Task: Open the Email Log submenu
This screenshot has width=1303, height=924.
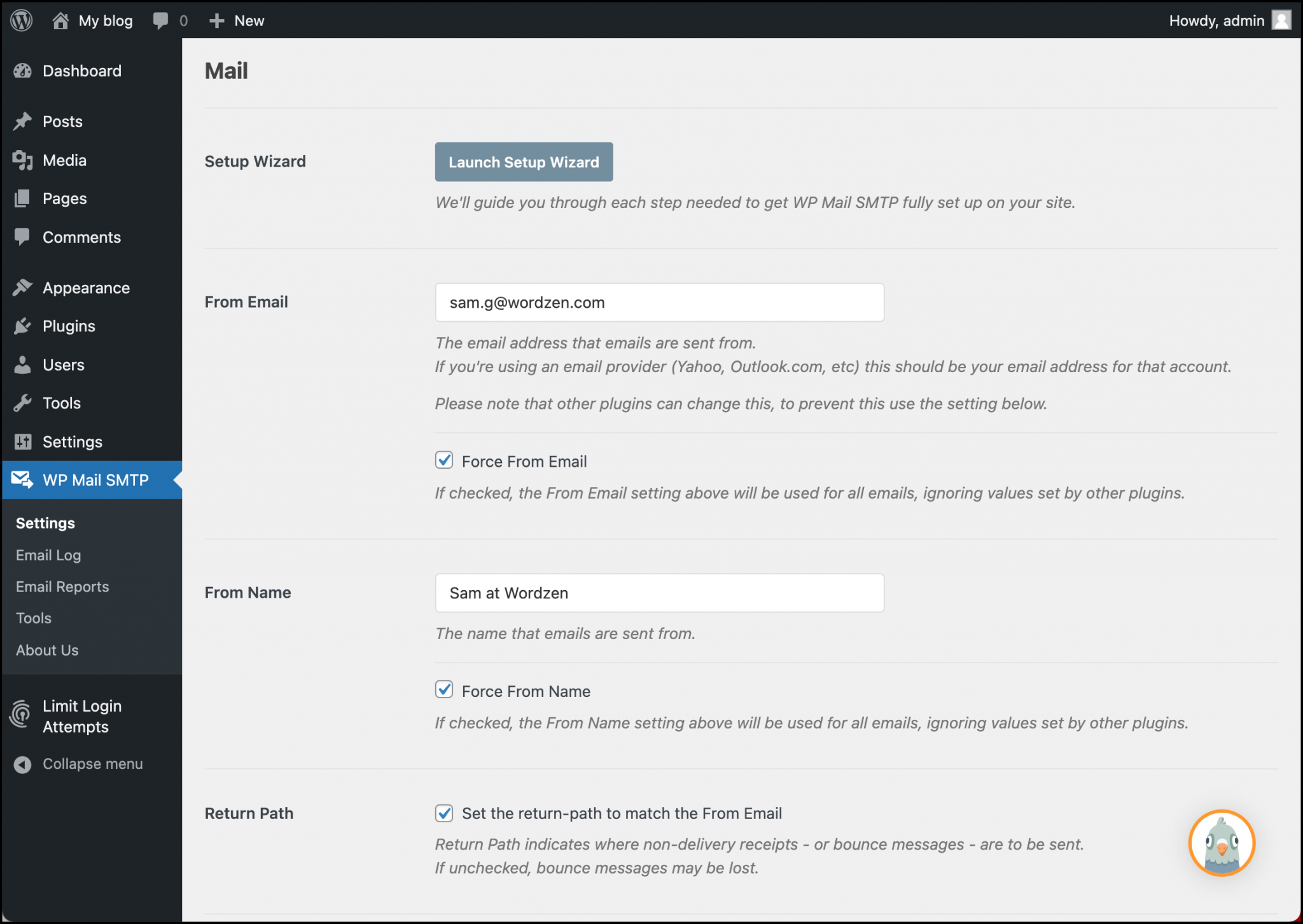Action: 48,555
